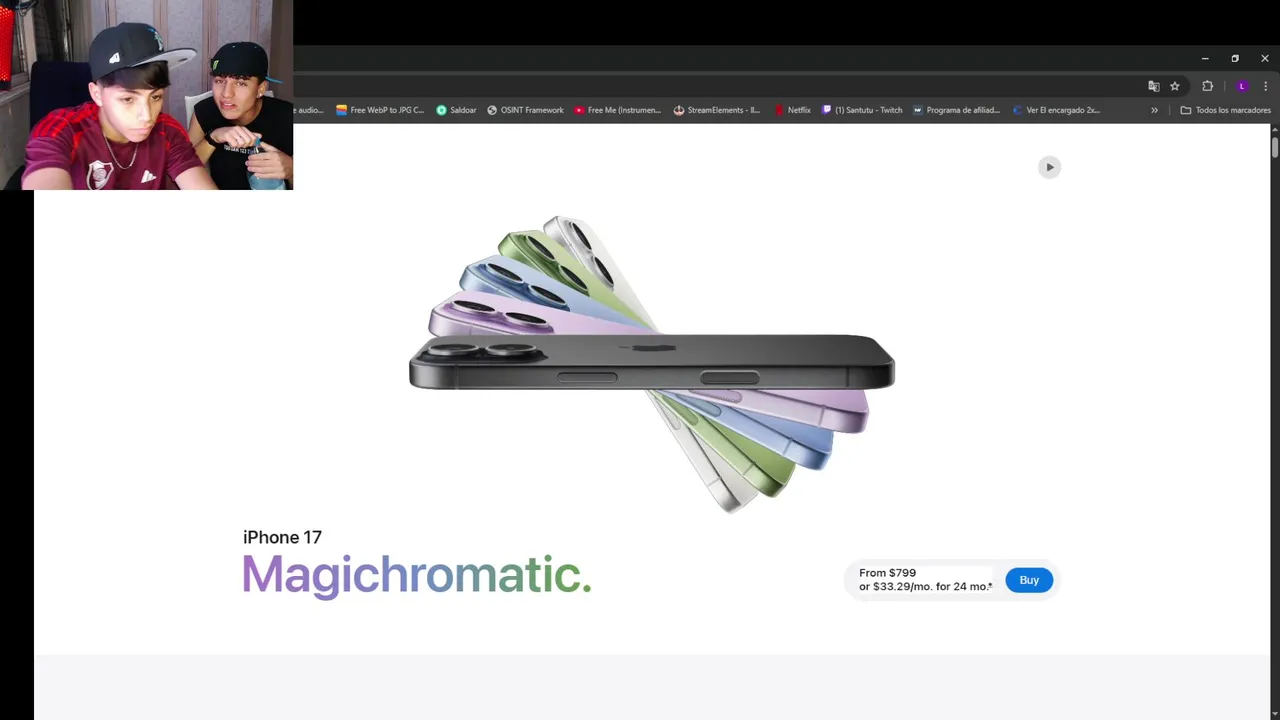Click the Magichromatic headline

pos(417,575)
